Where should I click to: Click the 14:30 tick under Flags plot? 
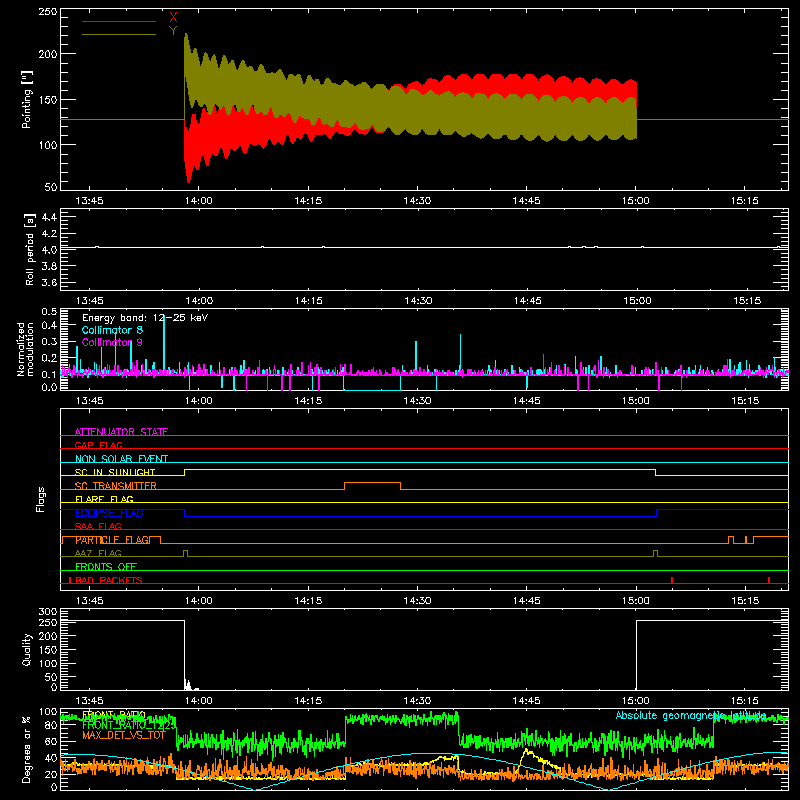(x=417, y=601)
